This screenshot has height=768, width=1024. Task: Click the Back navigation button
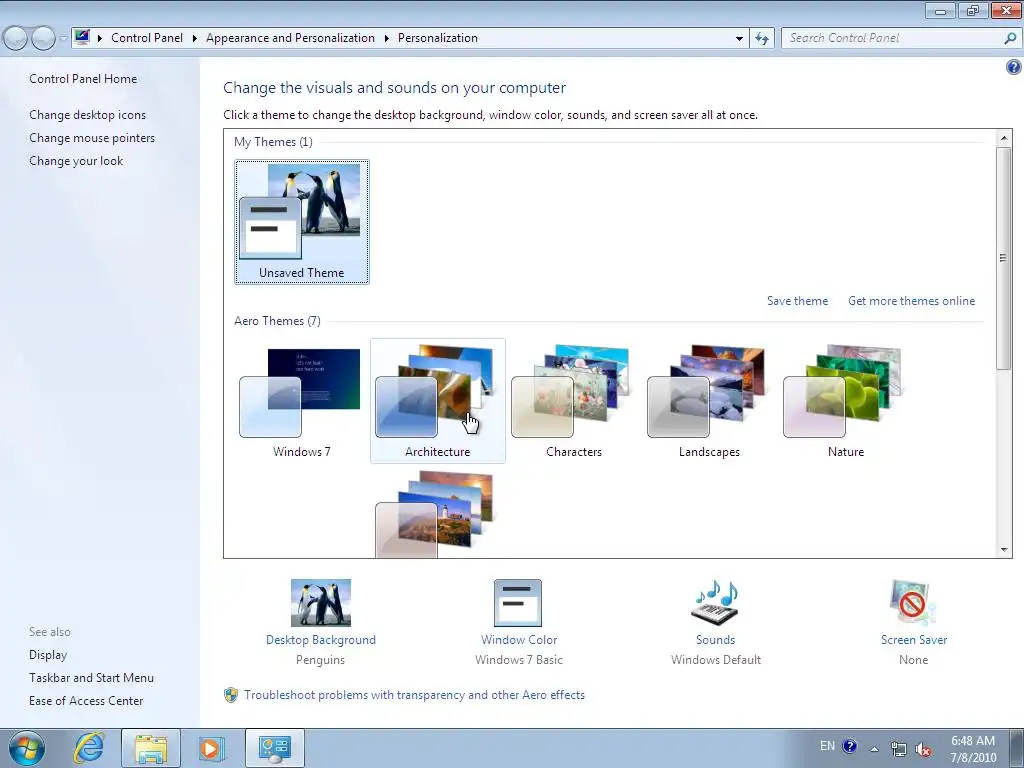(x=16, y=39)
